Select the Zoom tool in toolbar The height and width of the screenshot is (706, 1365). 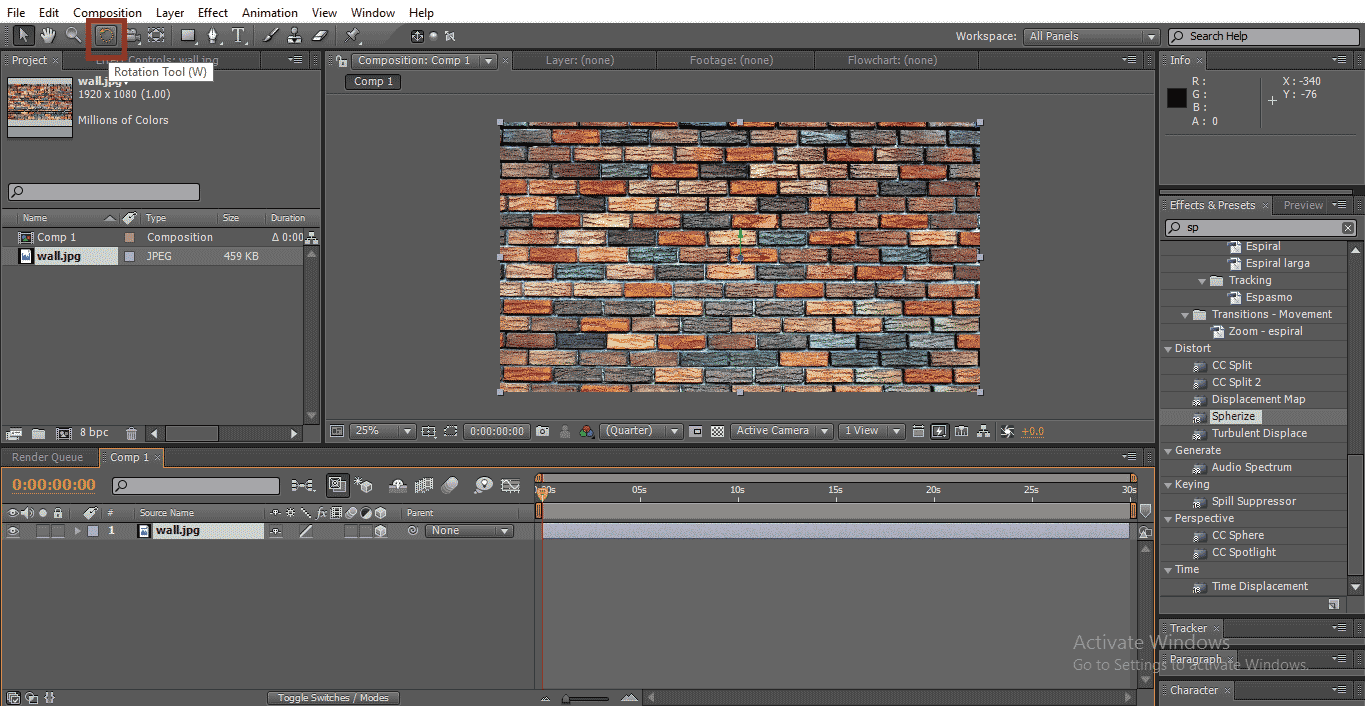(x=73, y=36)
